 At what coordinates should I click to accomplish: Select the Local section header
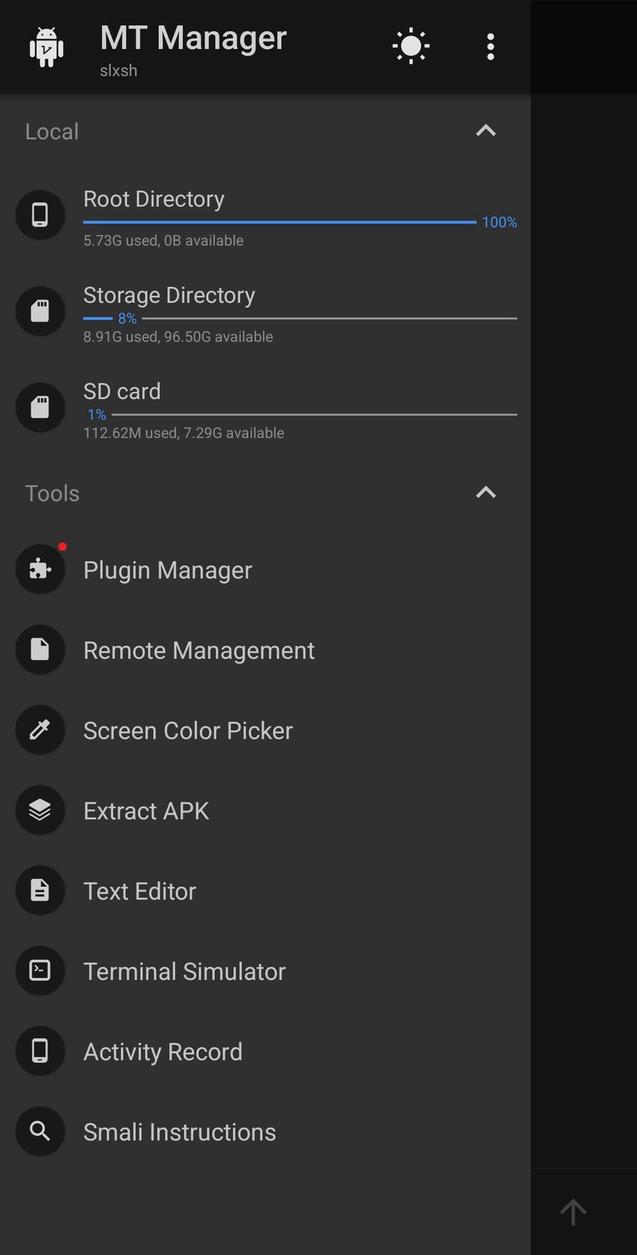tap(51, 131)
